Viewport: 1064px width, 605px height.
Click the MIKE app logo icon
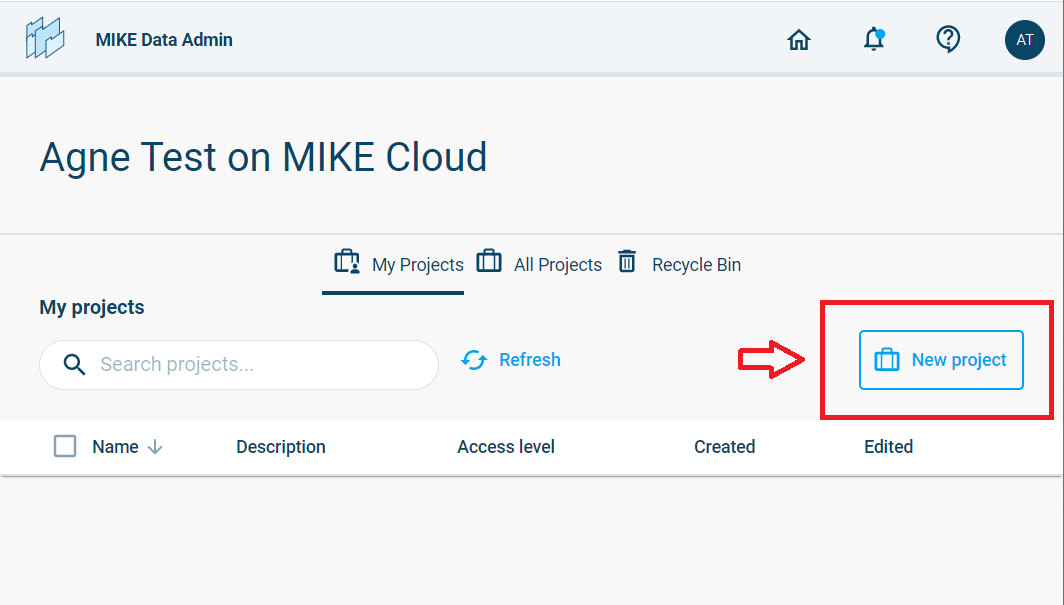[45, 39]
